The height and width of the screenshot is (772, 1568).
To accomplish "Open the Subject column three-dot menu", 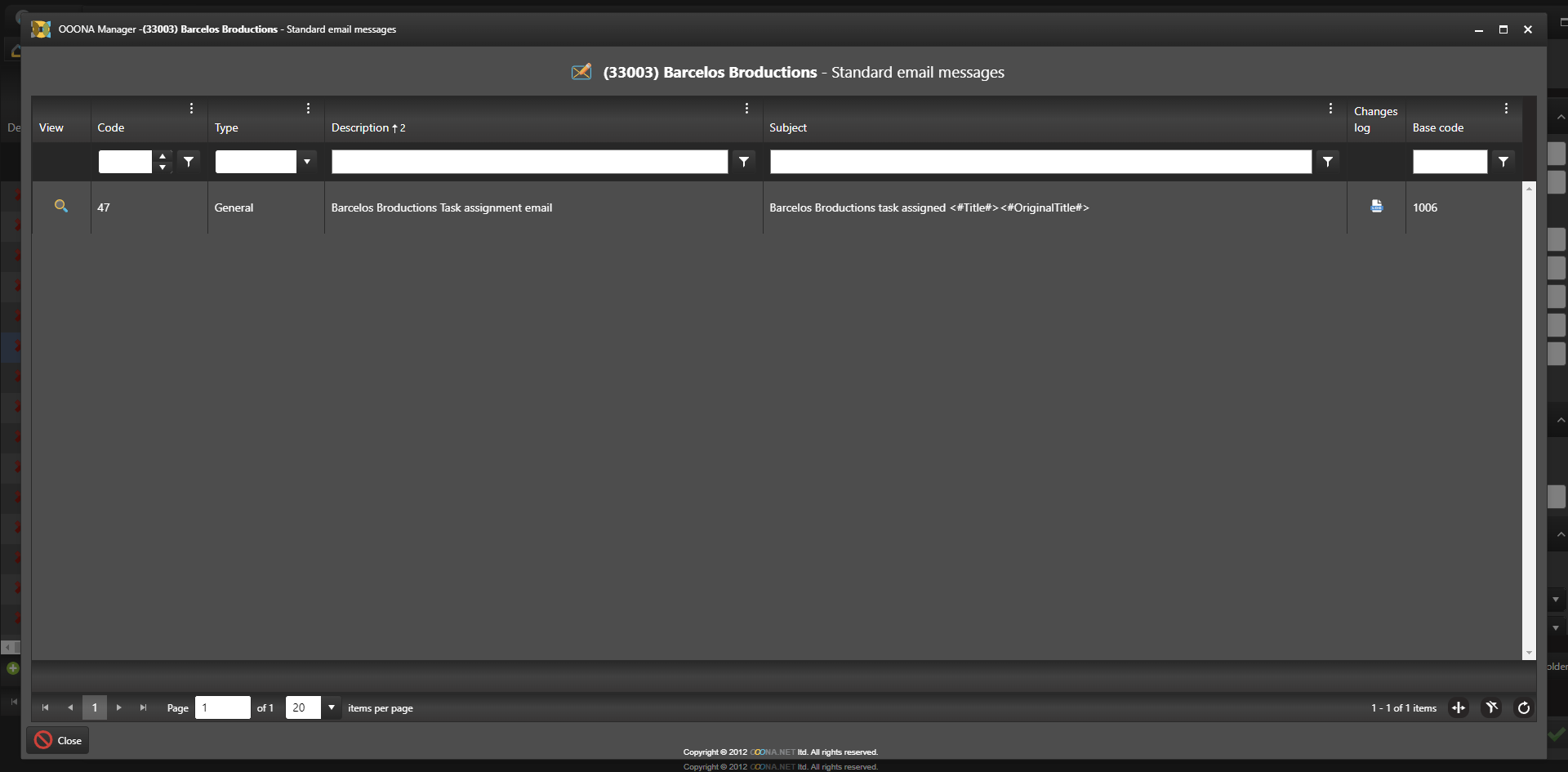I will point(1330,109).
